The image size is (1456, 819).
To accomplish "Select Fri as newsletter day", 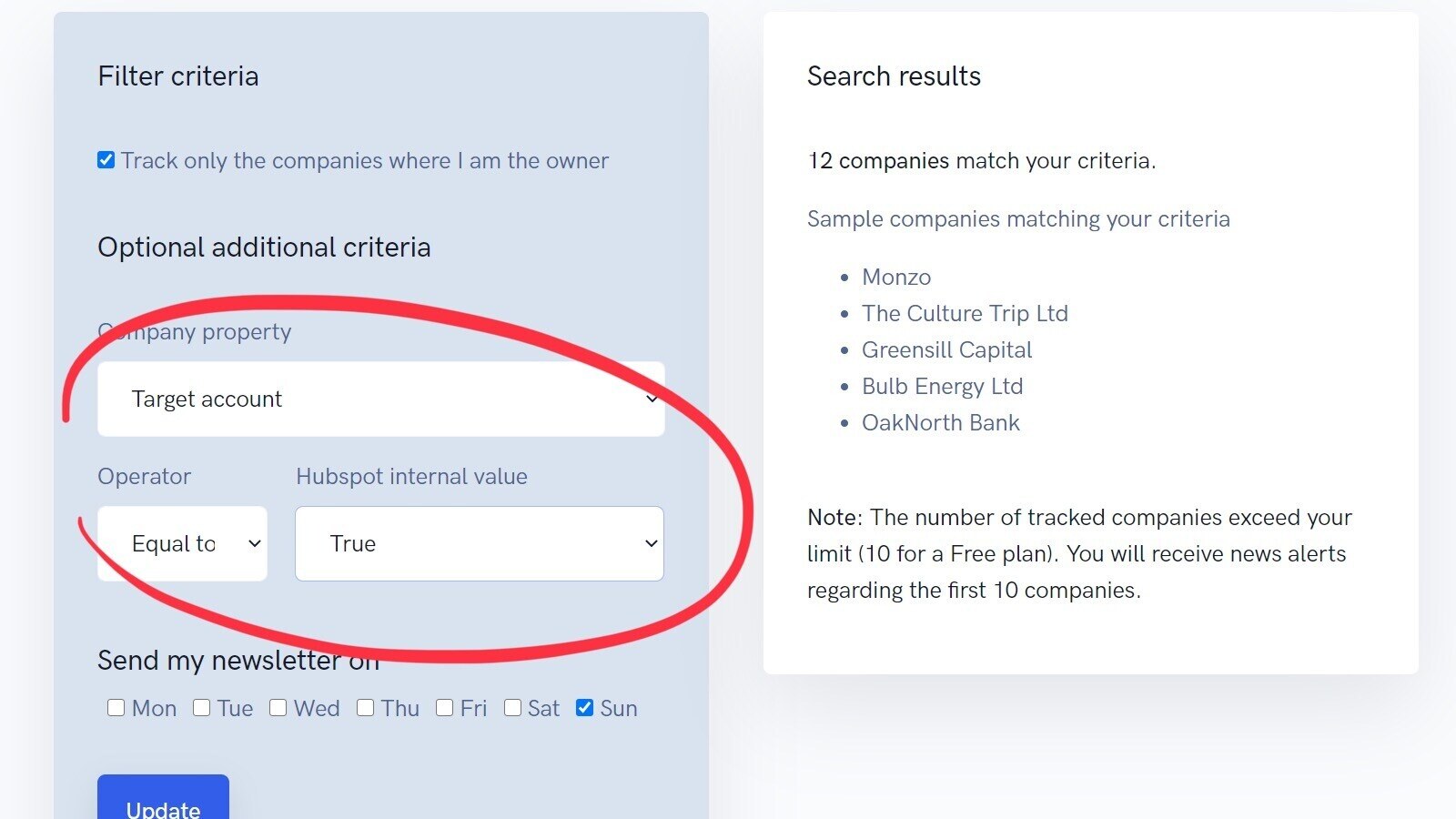I will click(x=445, y=708).
